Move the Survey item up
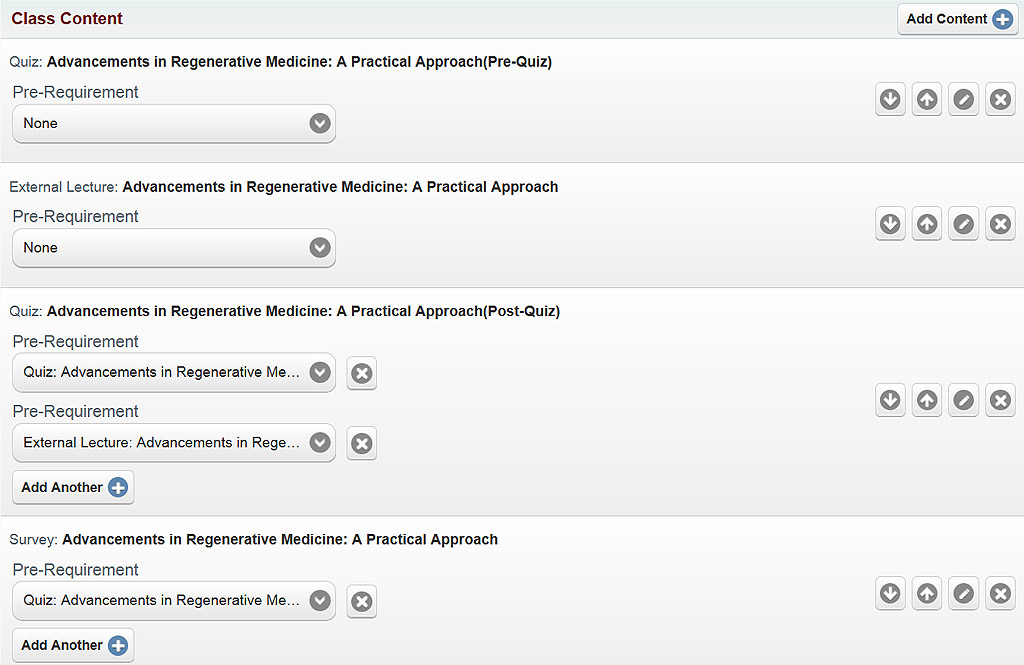Screen dimensions: 1024x665 coord(927,593)
